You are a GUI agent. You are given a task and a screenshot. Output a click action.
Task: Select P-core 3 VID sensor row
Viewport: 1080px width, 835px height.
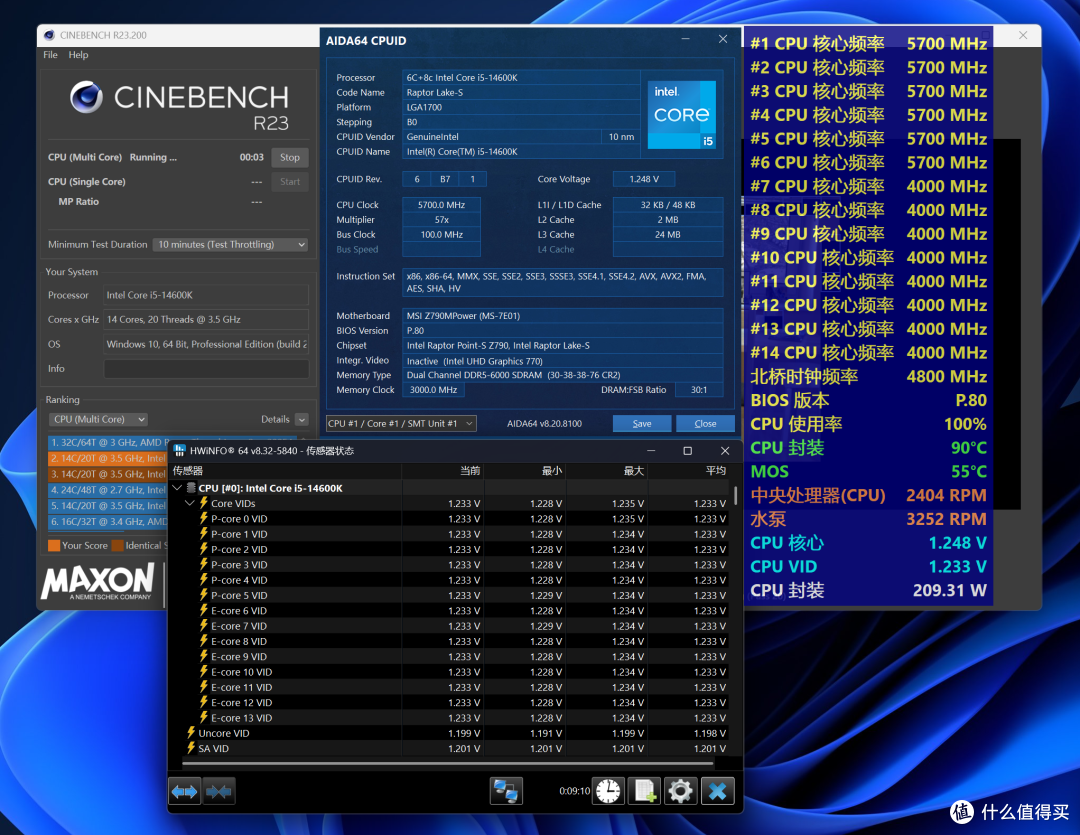point(451,564)
